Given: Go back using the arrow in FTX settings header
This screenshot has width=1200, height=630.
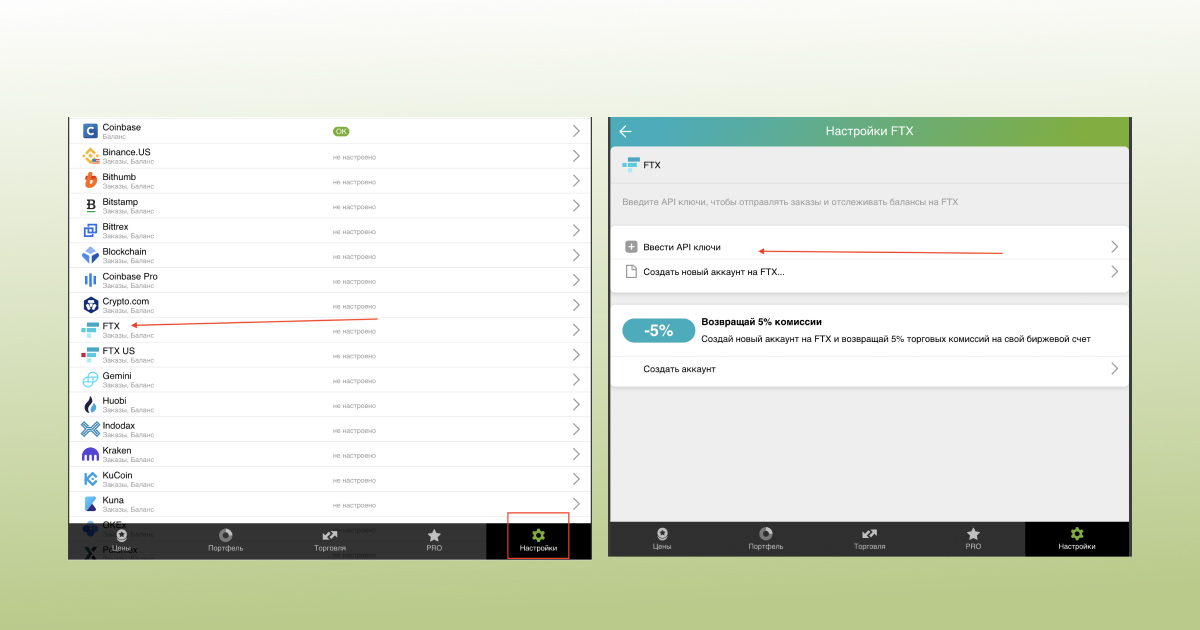Looking at the screenshot, I should pyautogui.click(x=625, y=131).
